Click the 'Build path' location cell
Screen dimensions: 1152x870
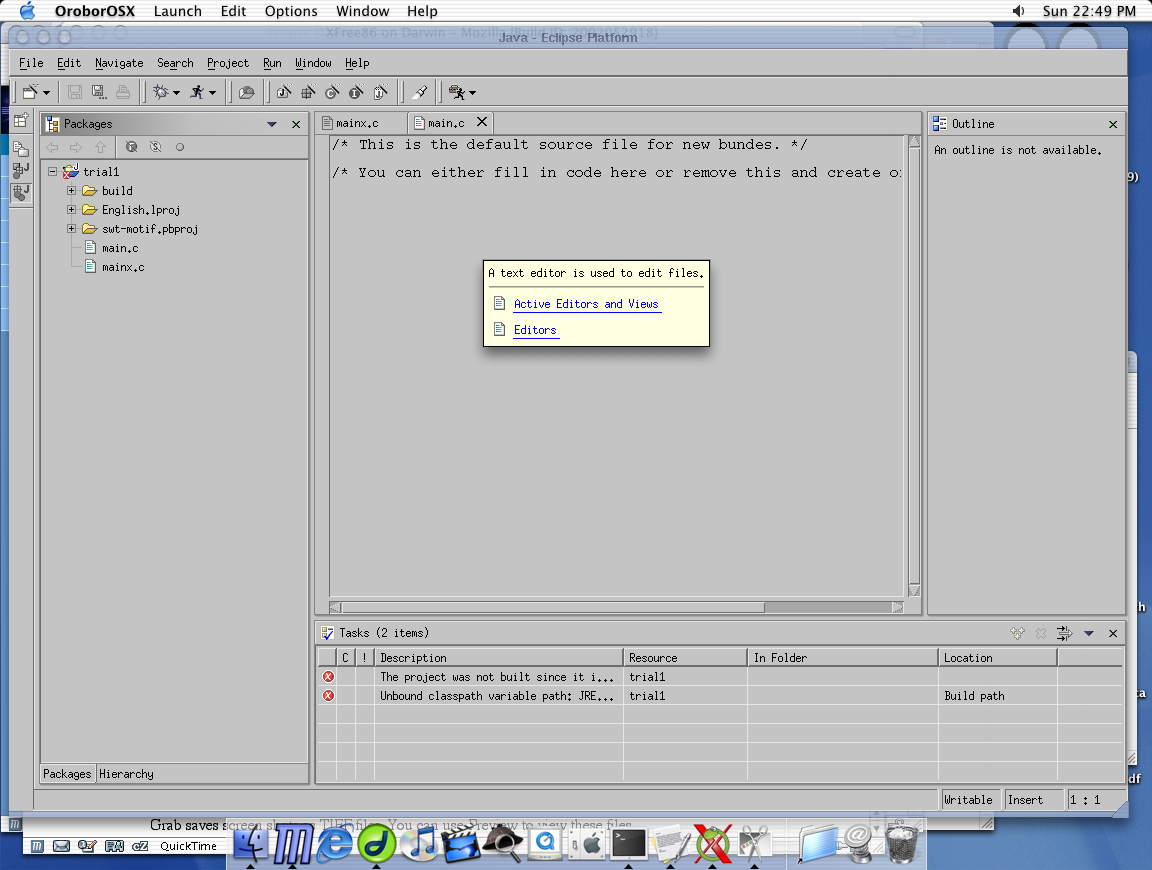click(974, 696)
